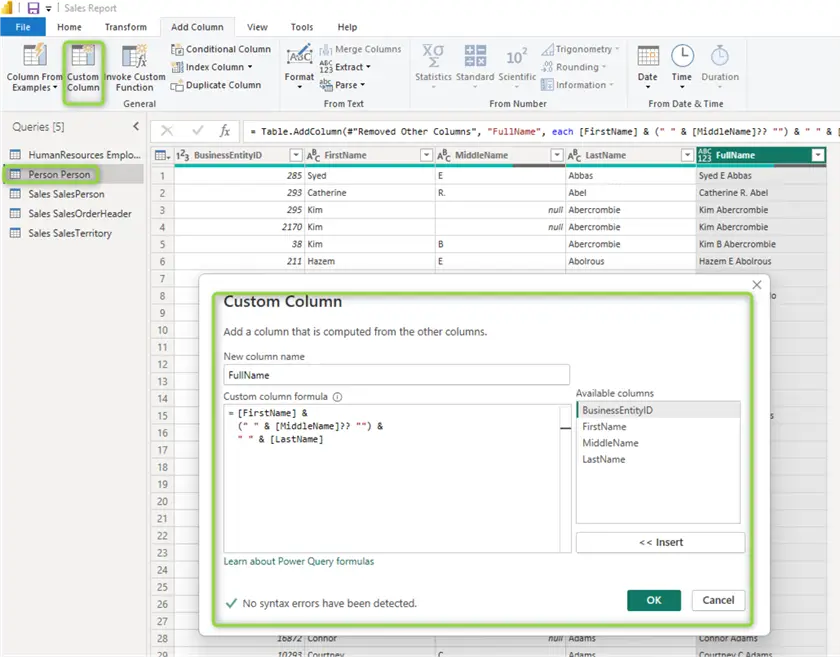The image size is (840, 657).
Task: Click the Date icon in ribbon
Action: 648,56
